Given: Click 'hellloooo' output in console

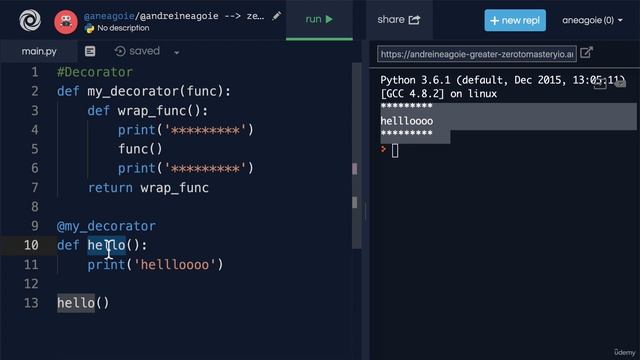Looking at the screenshot, I should pyautogui.click(x=407, y=121).
